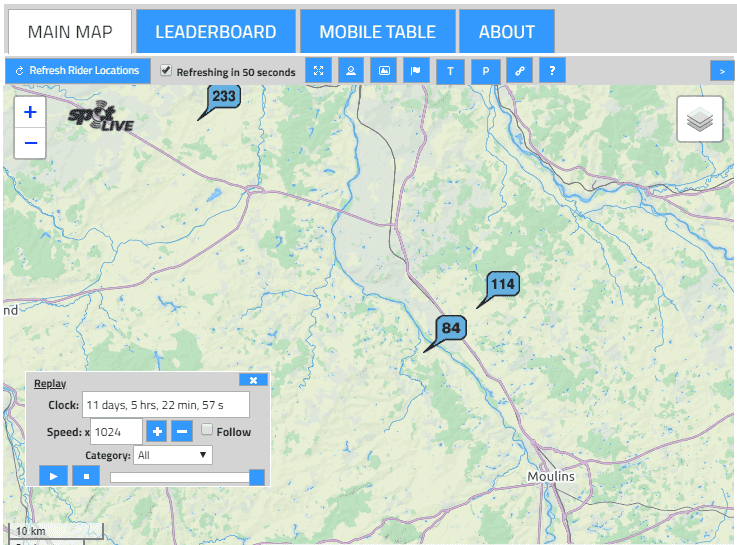This screenshot has width=737, height=545.
Task: Open help with the question mark icon
Action: [552, 71]
